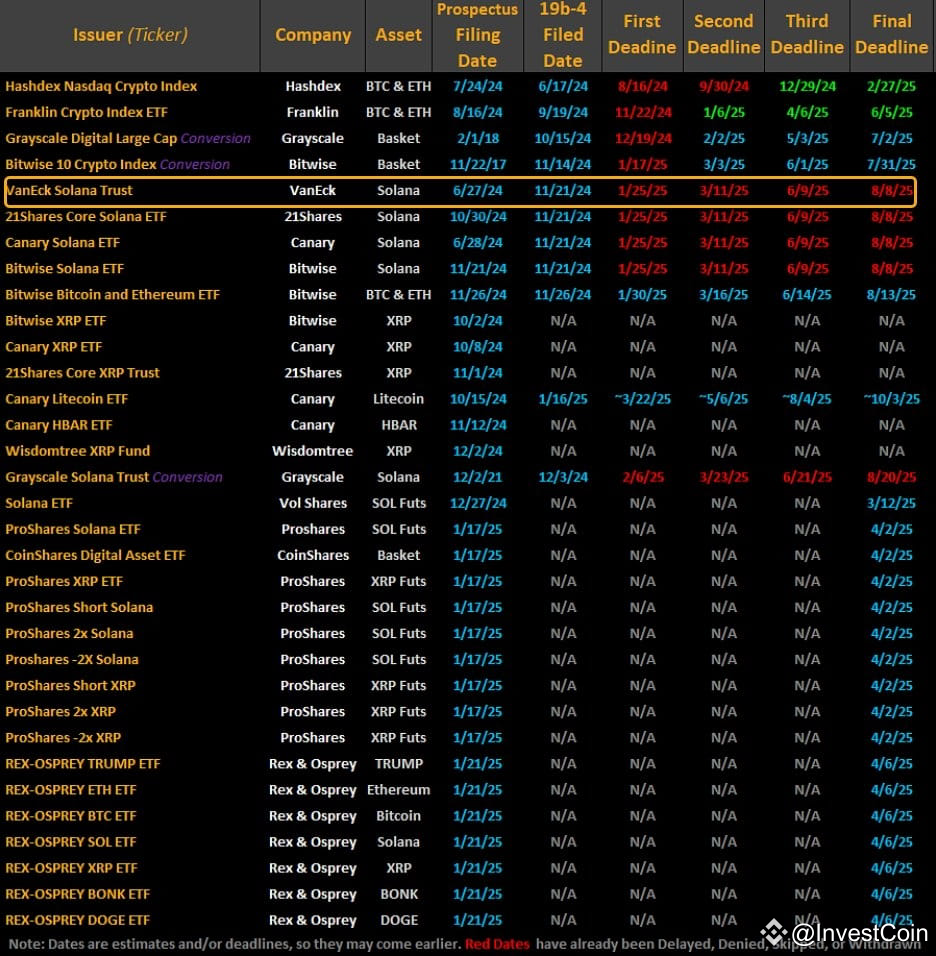Click the REX-OSPREY DOGE ETF issuer
Viewport: 936px width, 956px height.
[77, 920]
